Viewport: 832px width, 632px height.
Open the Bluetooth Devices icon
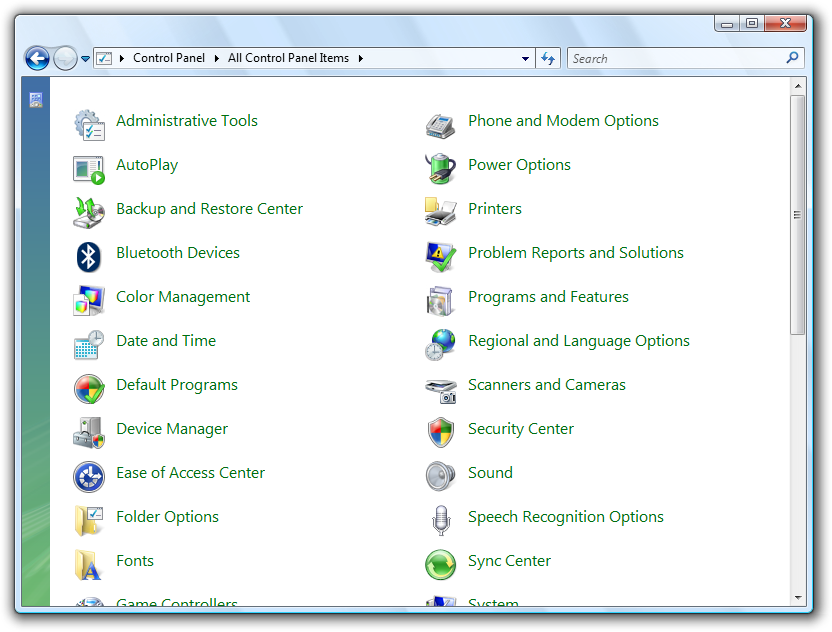tap(89, 256)
